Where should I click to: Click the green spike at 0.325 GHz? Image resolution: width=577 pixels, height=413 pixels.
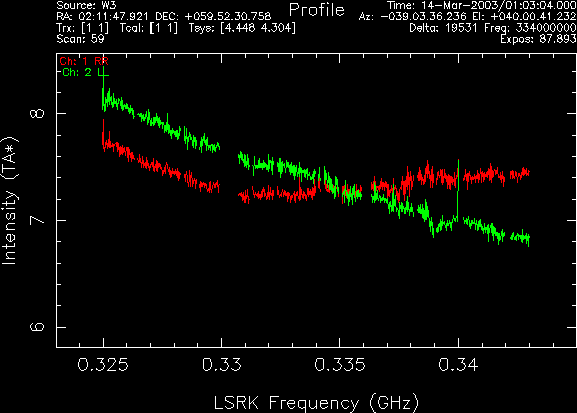(103, 87)
